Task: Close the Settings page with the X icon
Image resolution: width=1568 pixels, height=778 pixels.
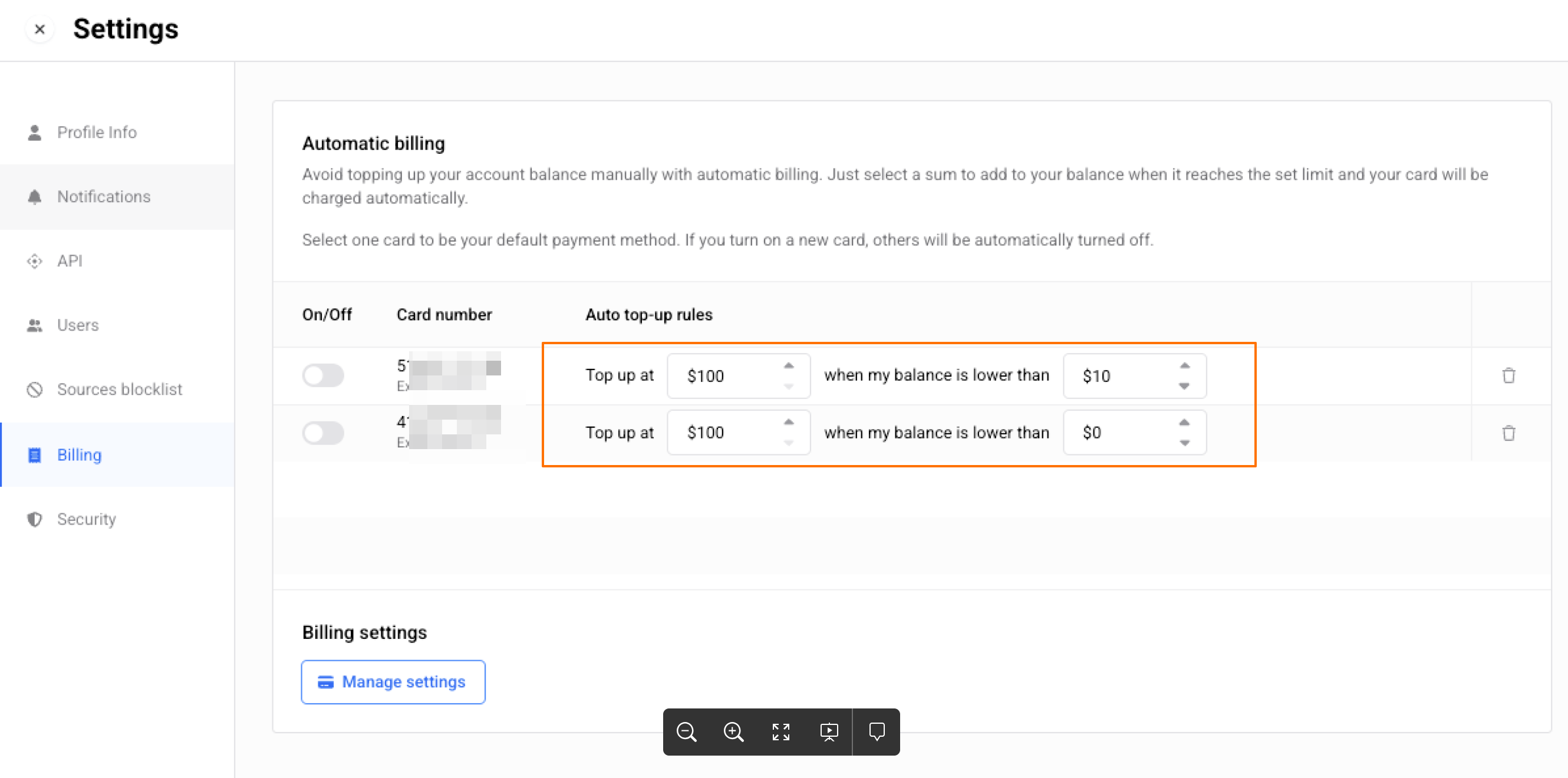Action: [39, 29]
